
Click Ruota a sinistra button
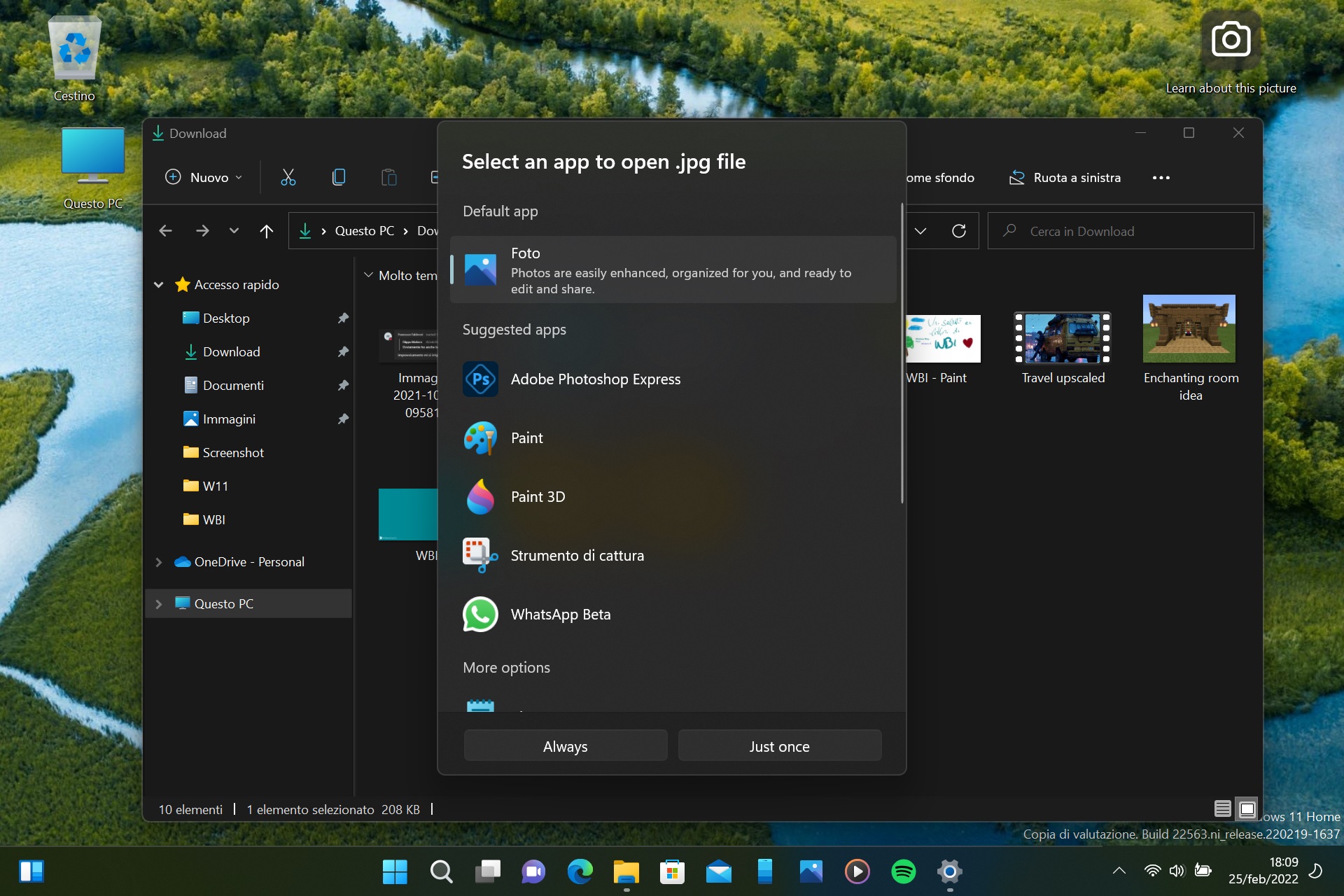pos(1065,177)
